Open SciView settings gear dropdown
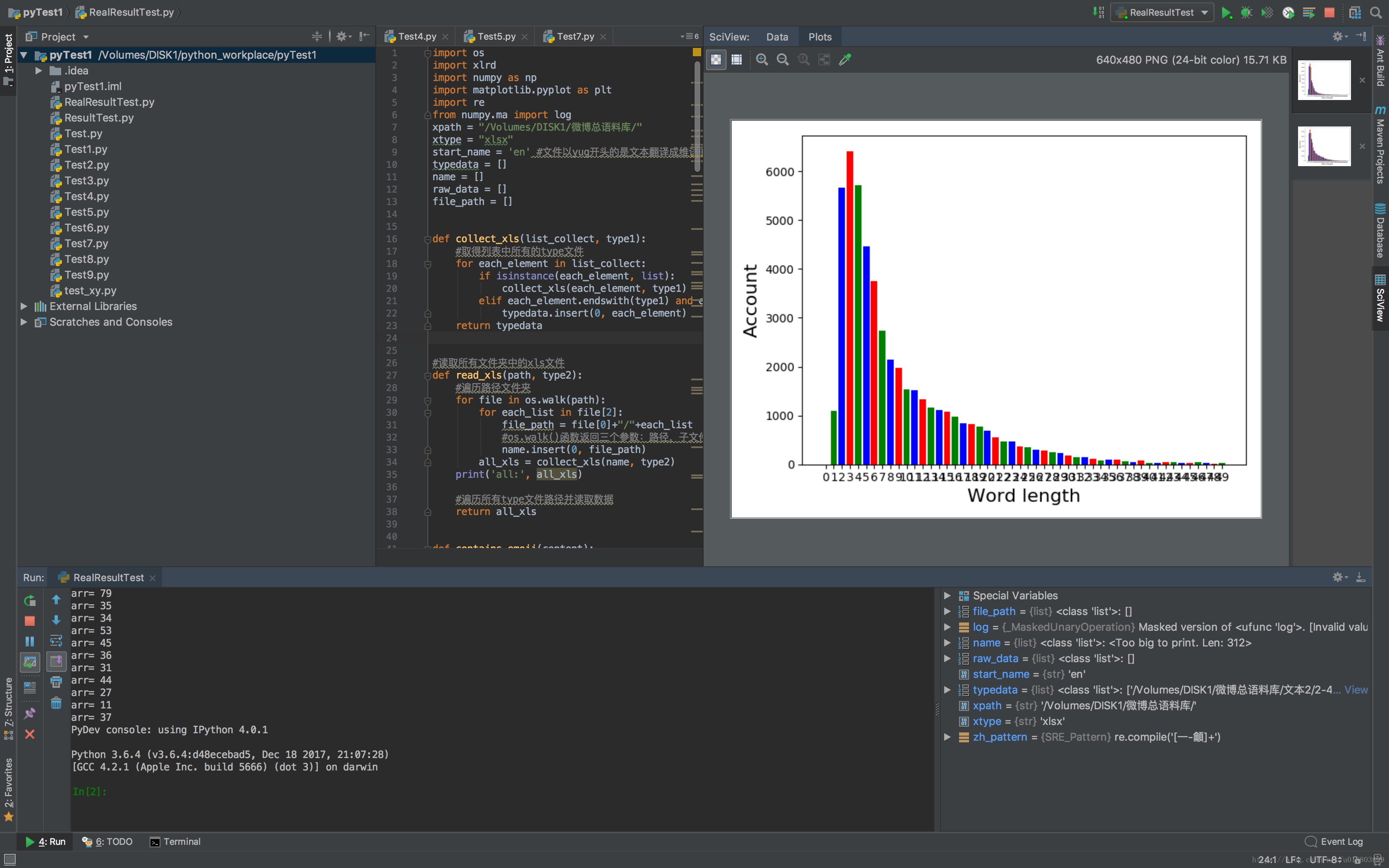 tap(1340, 36)
